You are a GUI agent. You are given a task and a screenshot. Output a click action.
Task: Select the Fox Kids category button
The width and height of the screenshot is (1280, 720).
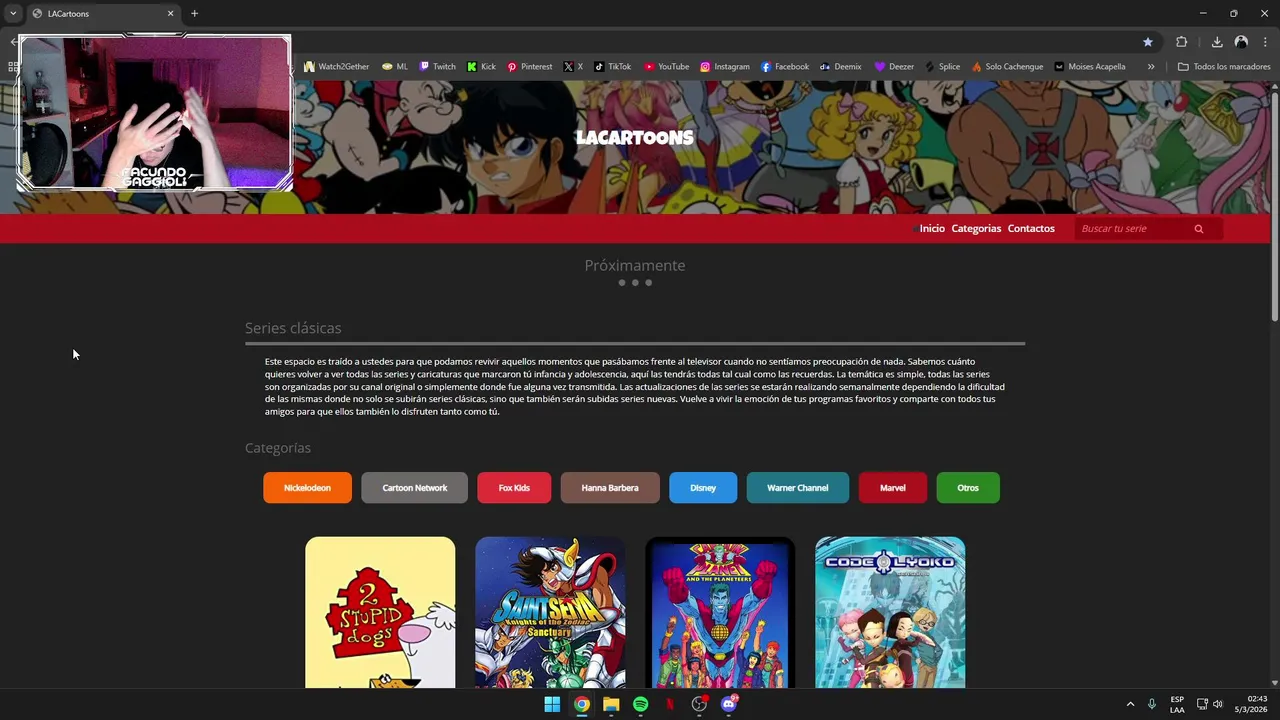(514, 488)
